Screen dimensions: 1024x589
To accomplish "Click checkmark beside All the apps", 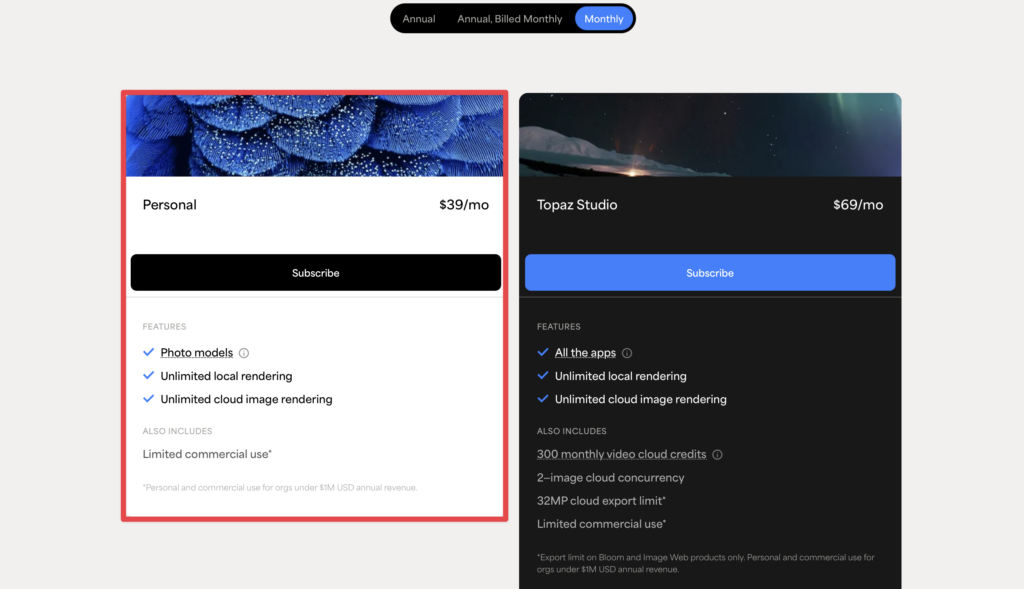I will [x=543, y=353].
